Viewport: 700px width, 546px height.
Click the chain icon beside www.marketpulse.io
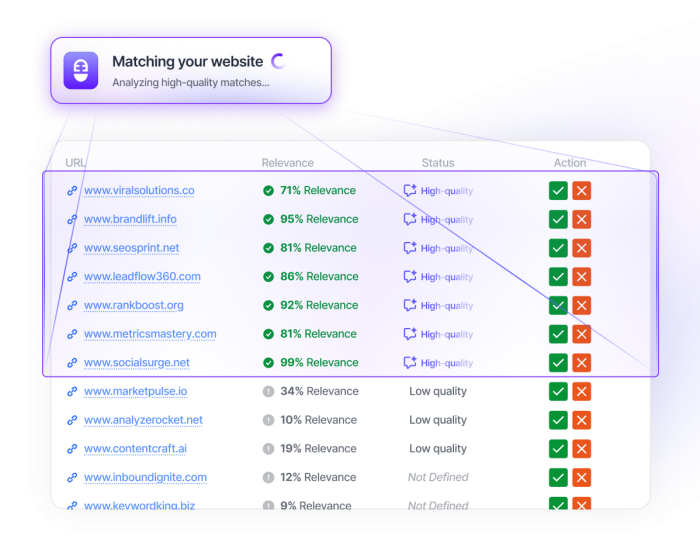tap(72, 392)
